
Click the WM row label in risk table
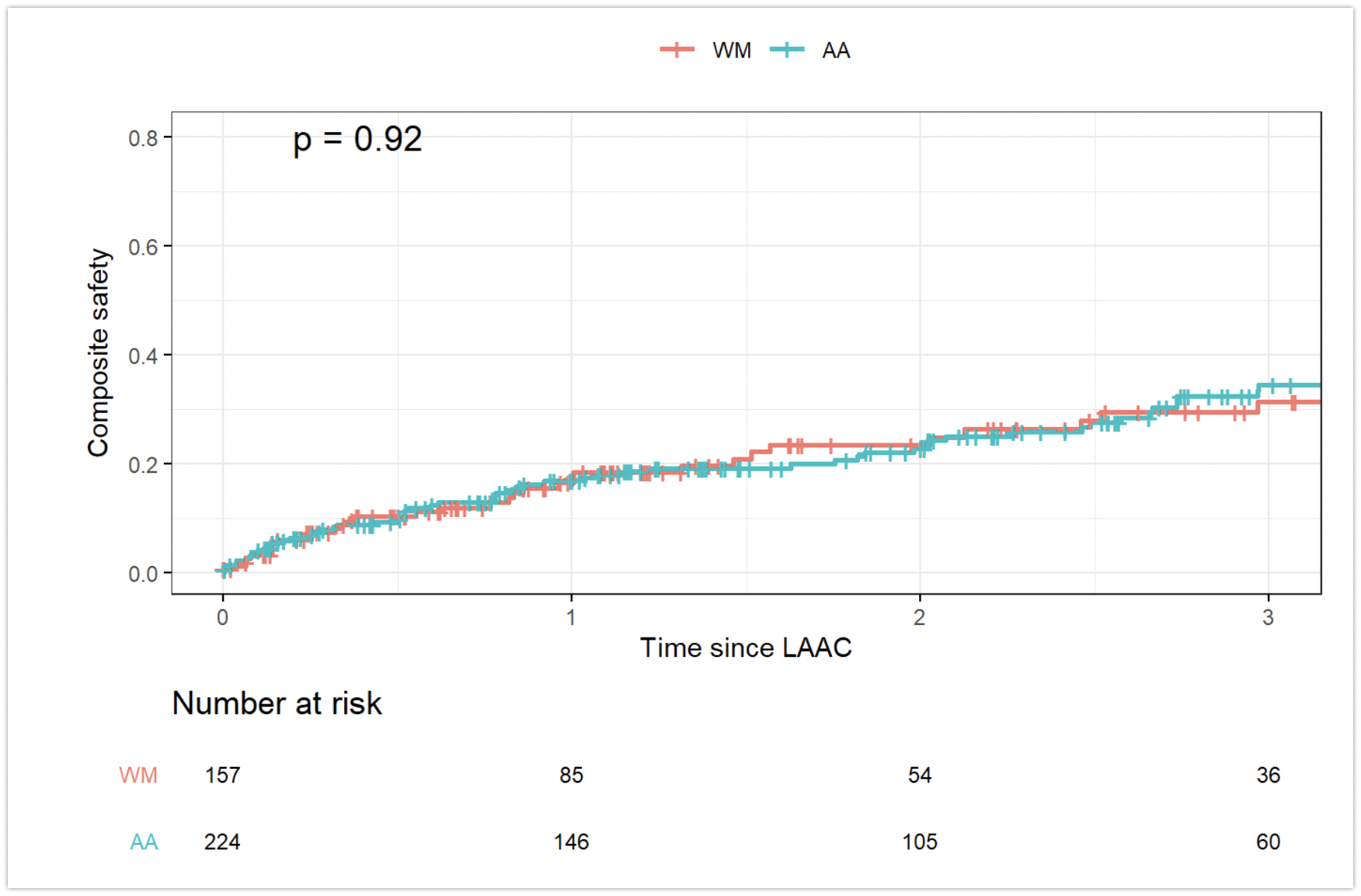138,775
